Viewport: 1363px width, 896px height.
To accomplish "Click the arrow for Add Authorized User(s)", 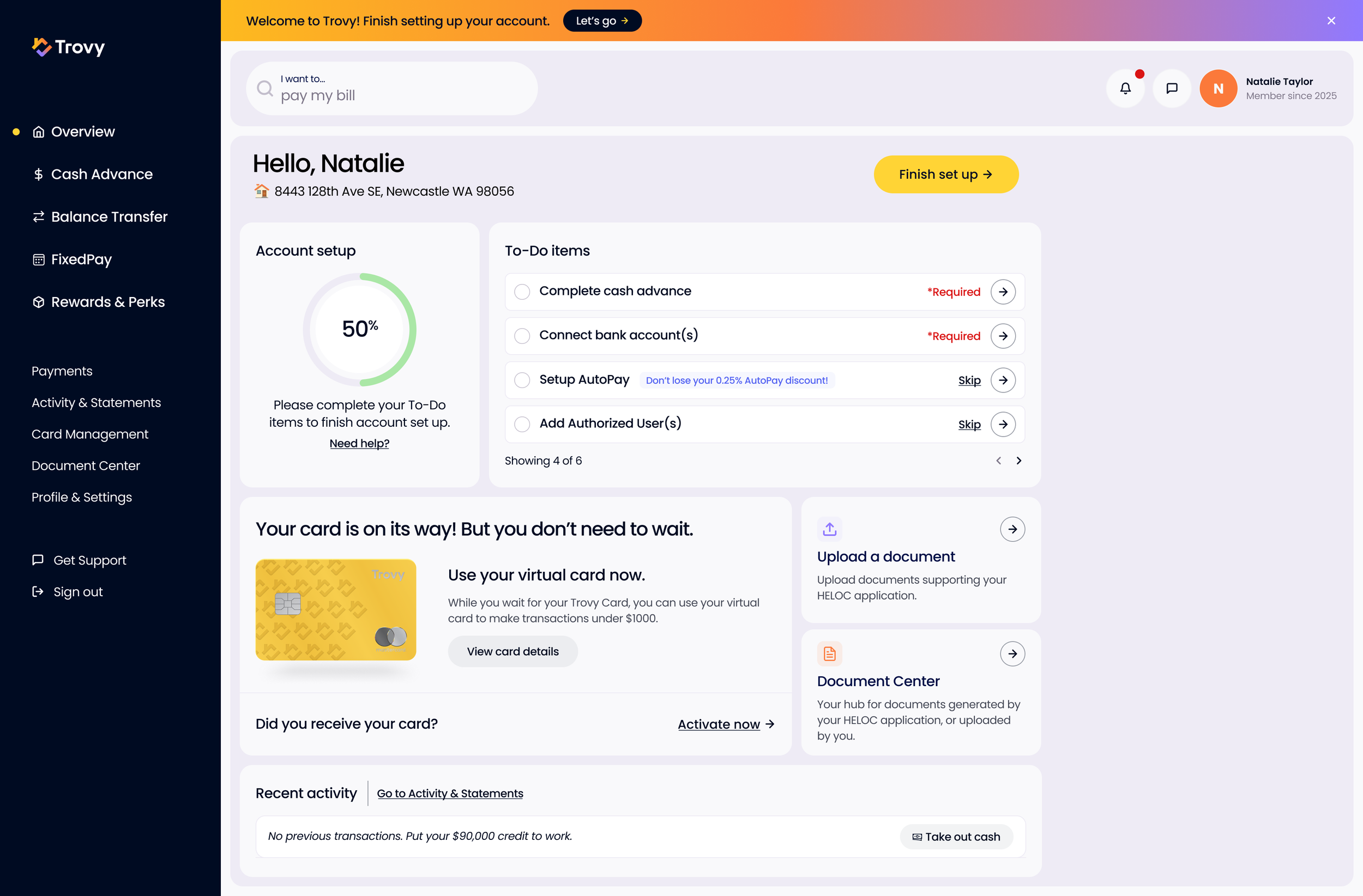I will pos(1003,424).
